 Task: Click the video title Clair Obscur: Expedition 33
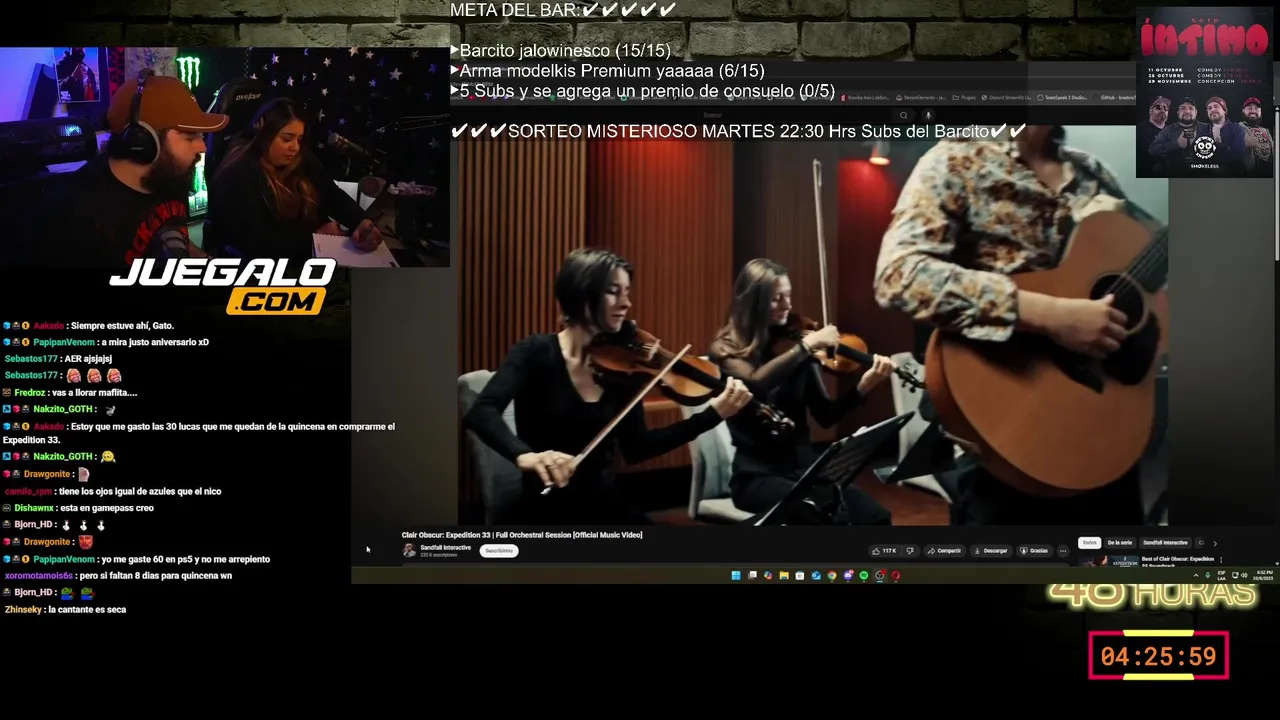[522, 535]
